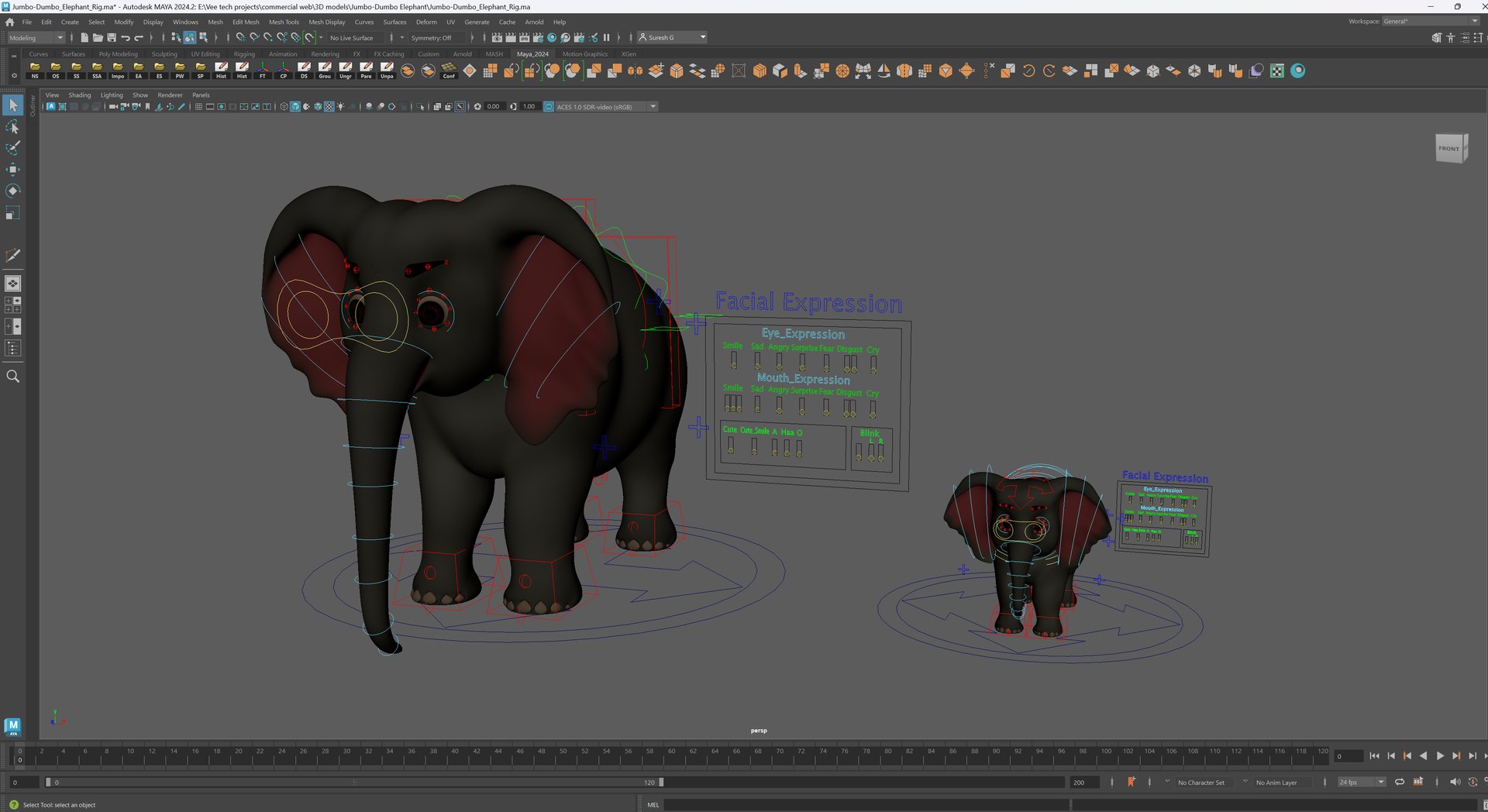Open search magnifier in left toolbox
1488x812 pixels.
12,377
